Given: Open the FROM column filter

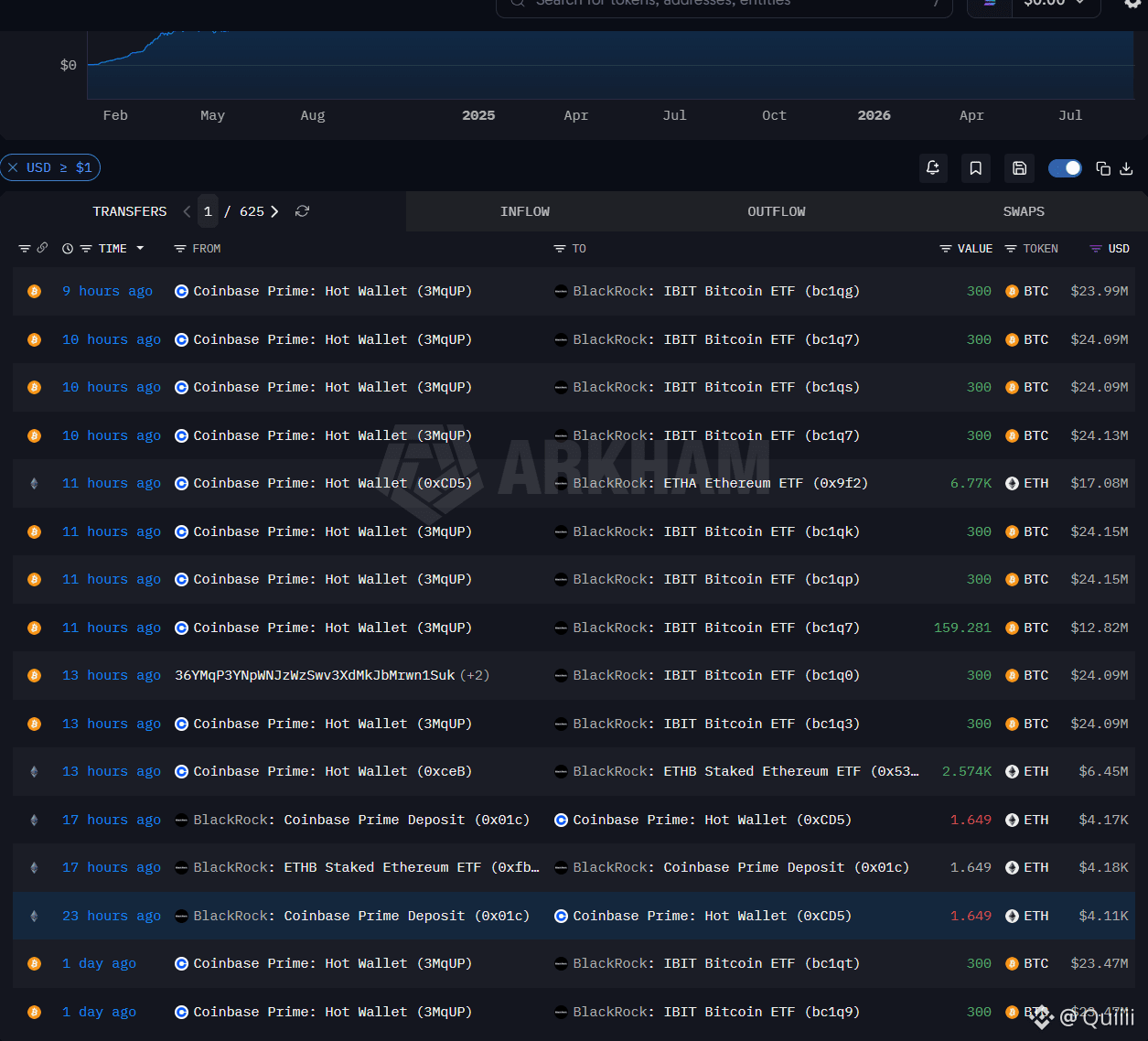Looking at the screenshot, I should (180, 249).
